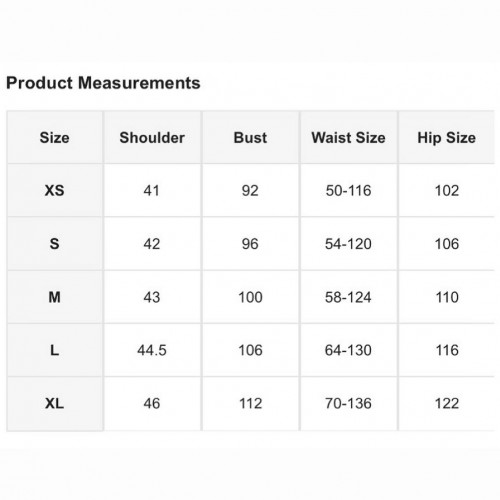Select shoulder value 46 in XL row
This screenshot has height=500, width=500.
click(x=152, y=403)
